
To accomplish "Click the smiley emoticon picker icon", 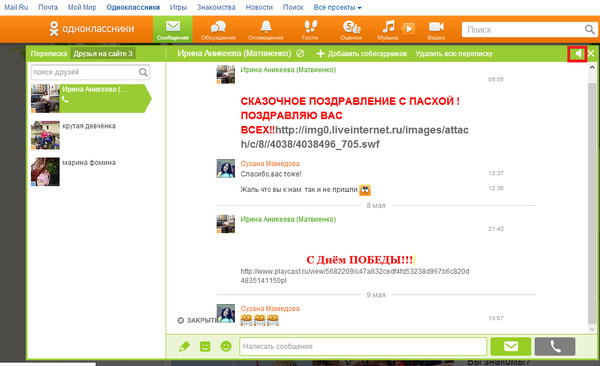I will point(226,346).
